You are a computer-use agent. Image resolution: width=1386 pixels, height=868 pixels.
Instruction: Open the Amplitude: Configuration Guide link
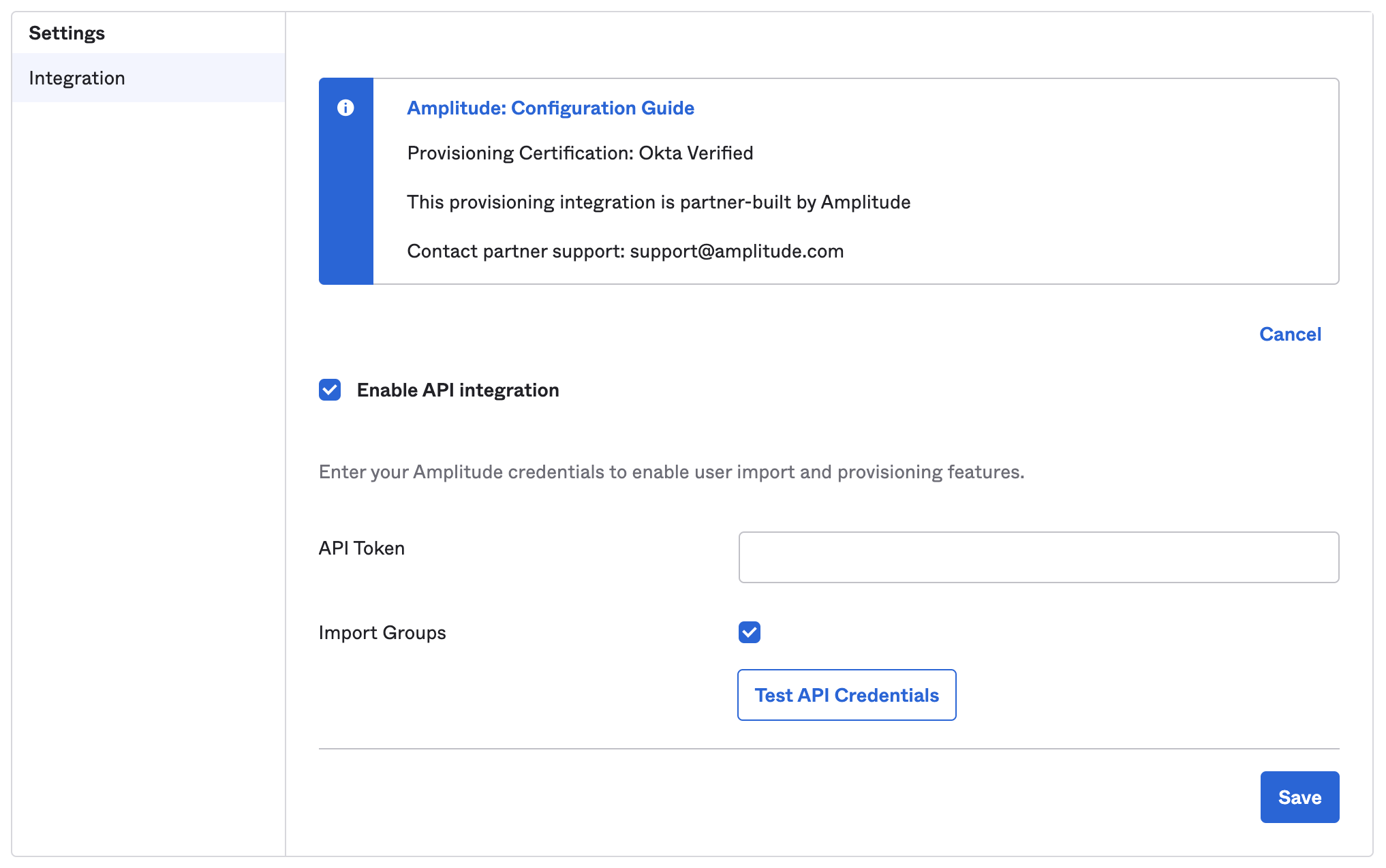(550, 108)
